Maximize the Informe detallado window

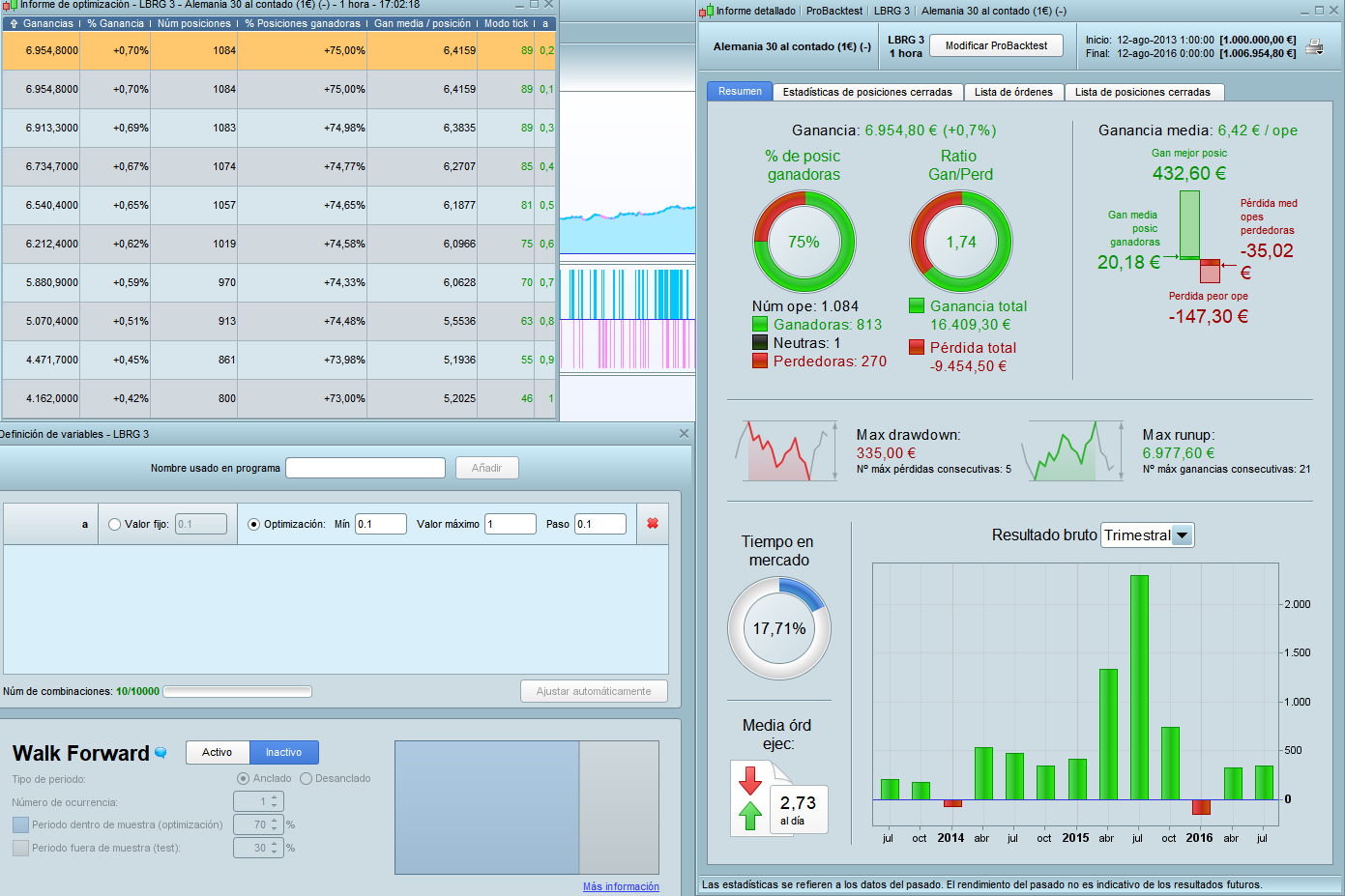[1319, 11]
